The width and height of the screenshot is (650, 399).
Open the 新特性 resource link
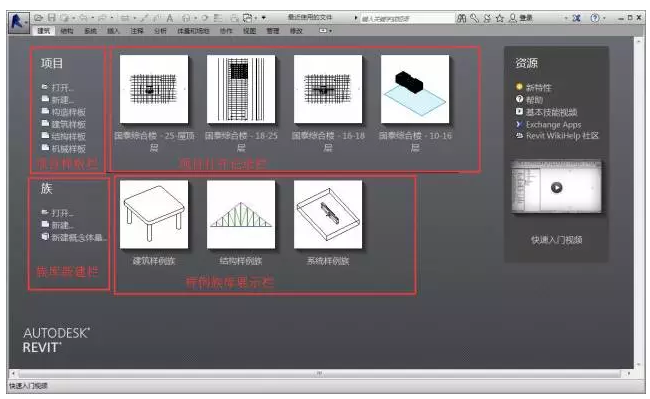coord(538,87)
